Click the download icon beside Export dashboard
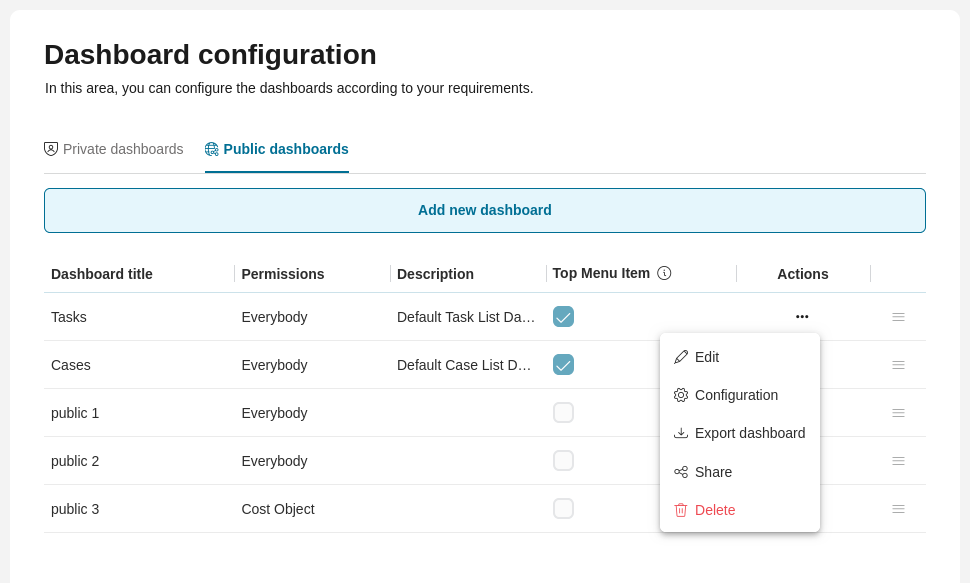 point(680,433)
